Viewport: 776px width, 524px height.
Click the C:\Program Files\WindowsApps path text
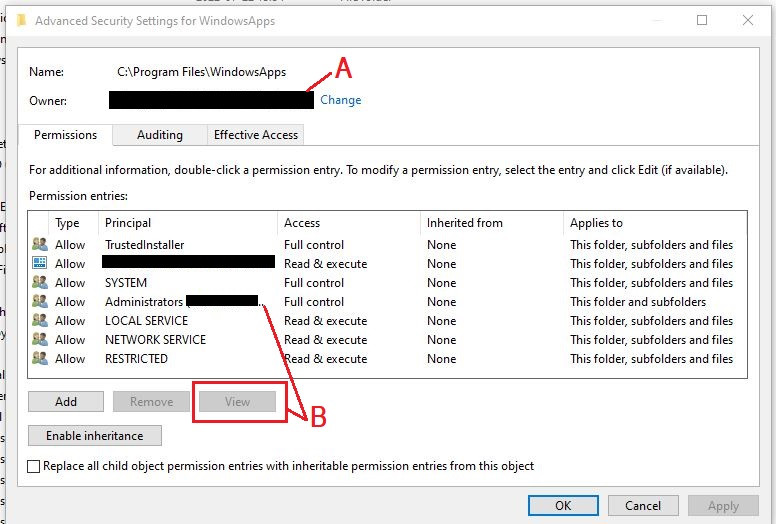point(201,72)
